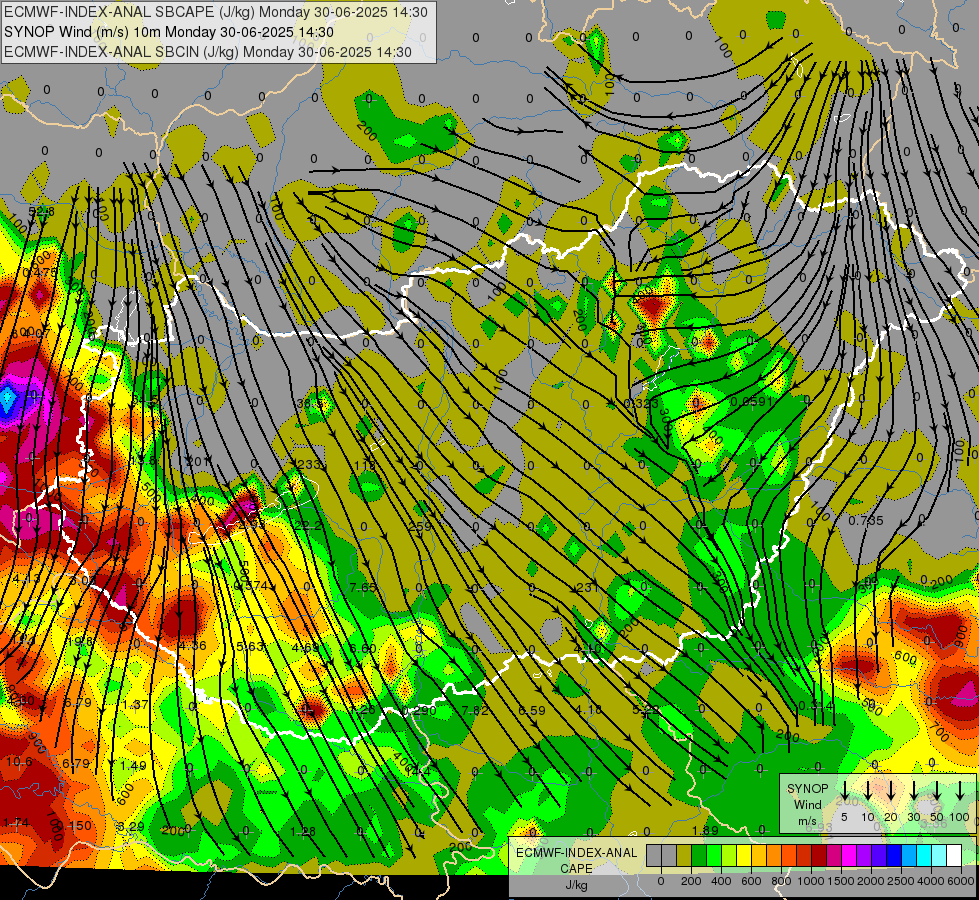Click the 1.49 grid value on the map
Viewport: 979px width, 900px height.
coord(133,765)
